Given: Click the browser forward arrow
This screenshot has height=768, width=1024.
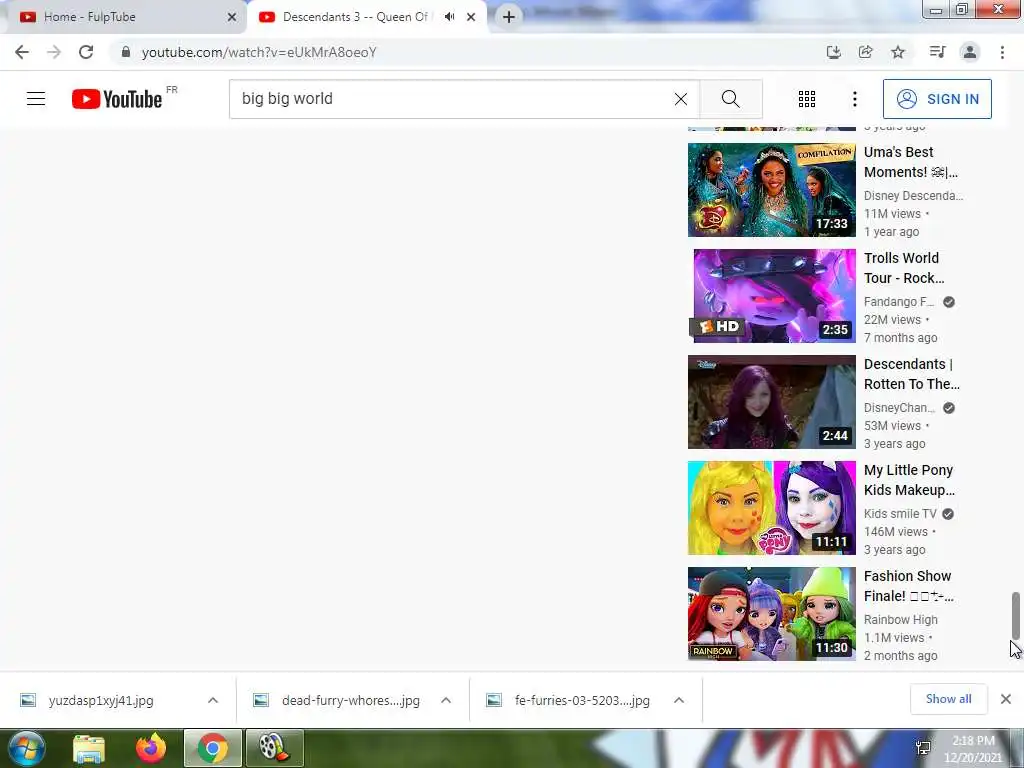Looking at the screenshot, I should [x=54, y=52].
